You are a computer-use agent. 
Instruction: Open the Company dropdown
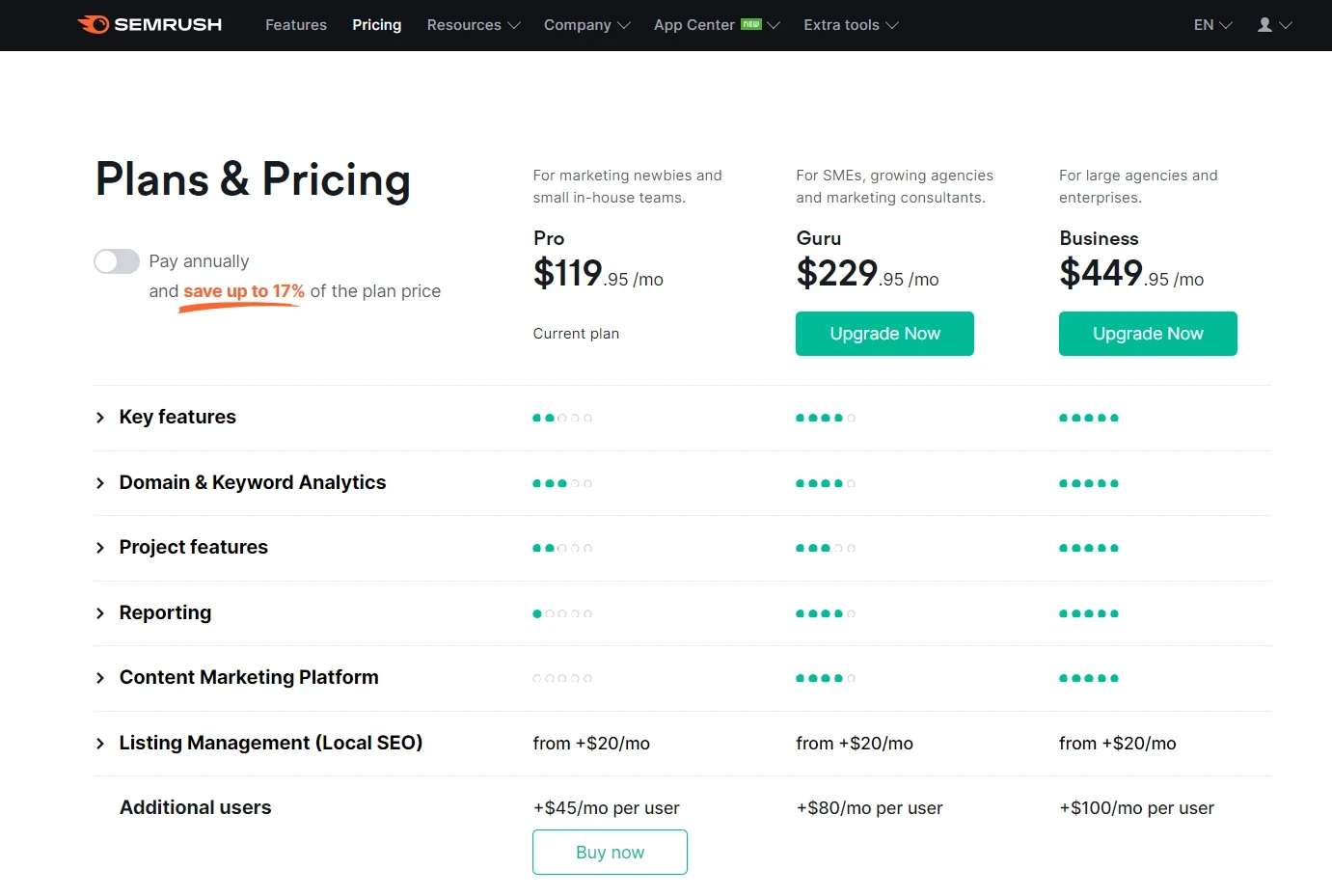(x=585, y=25)
